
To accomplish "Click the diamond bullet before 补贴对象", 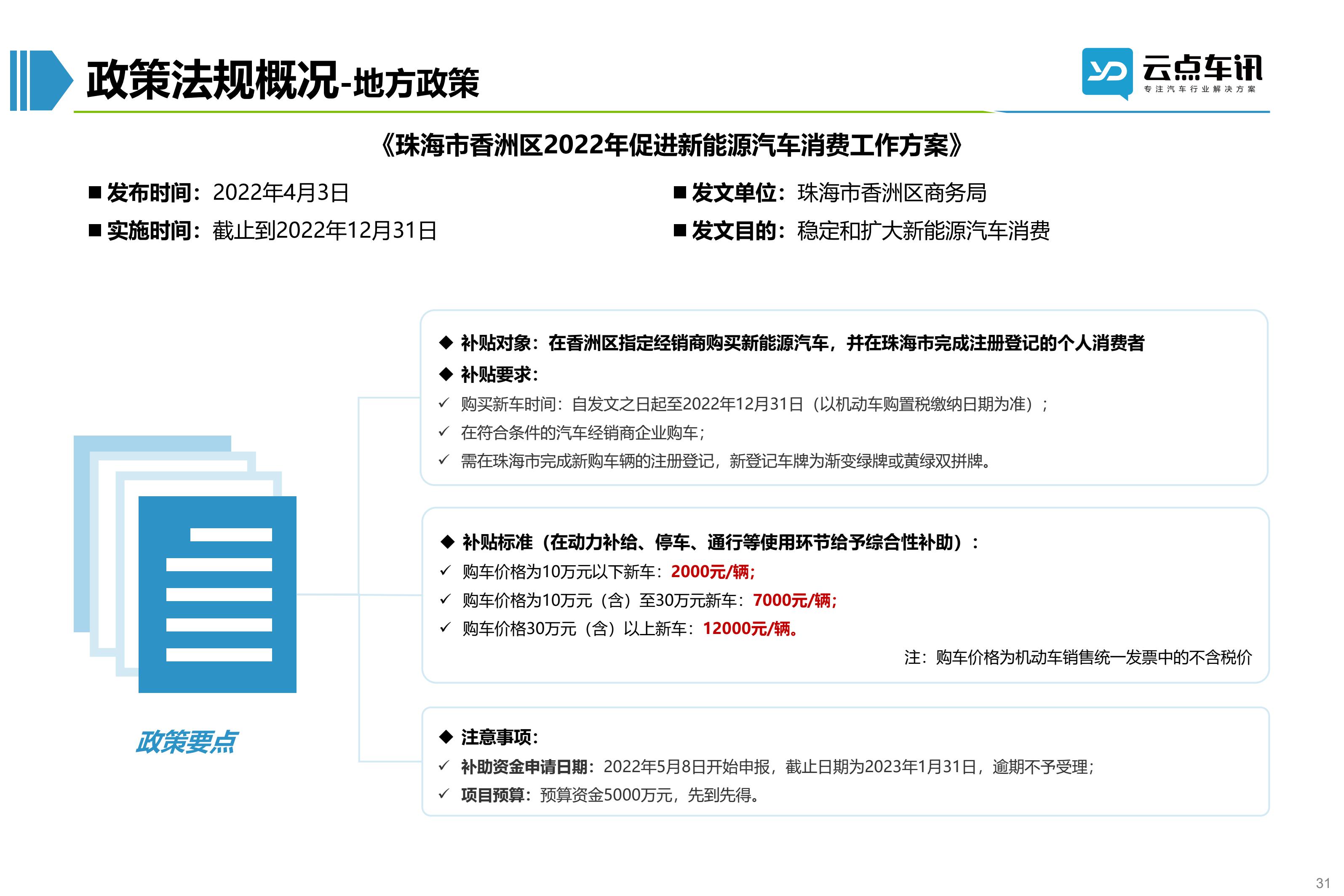I will click(x=446, y=343).
